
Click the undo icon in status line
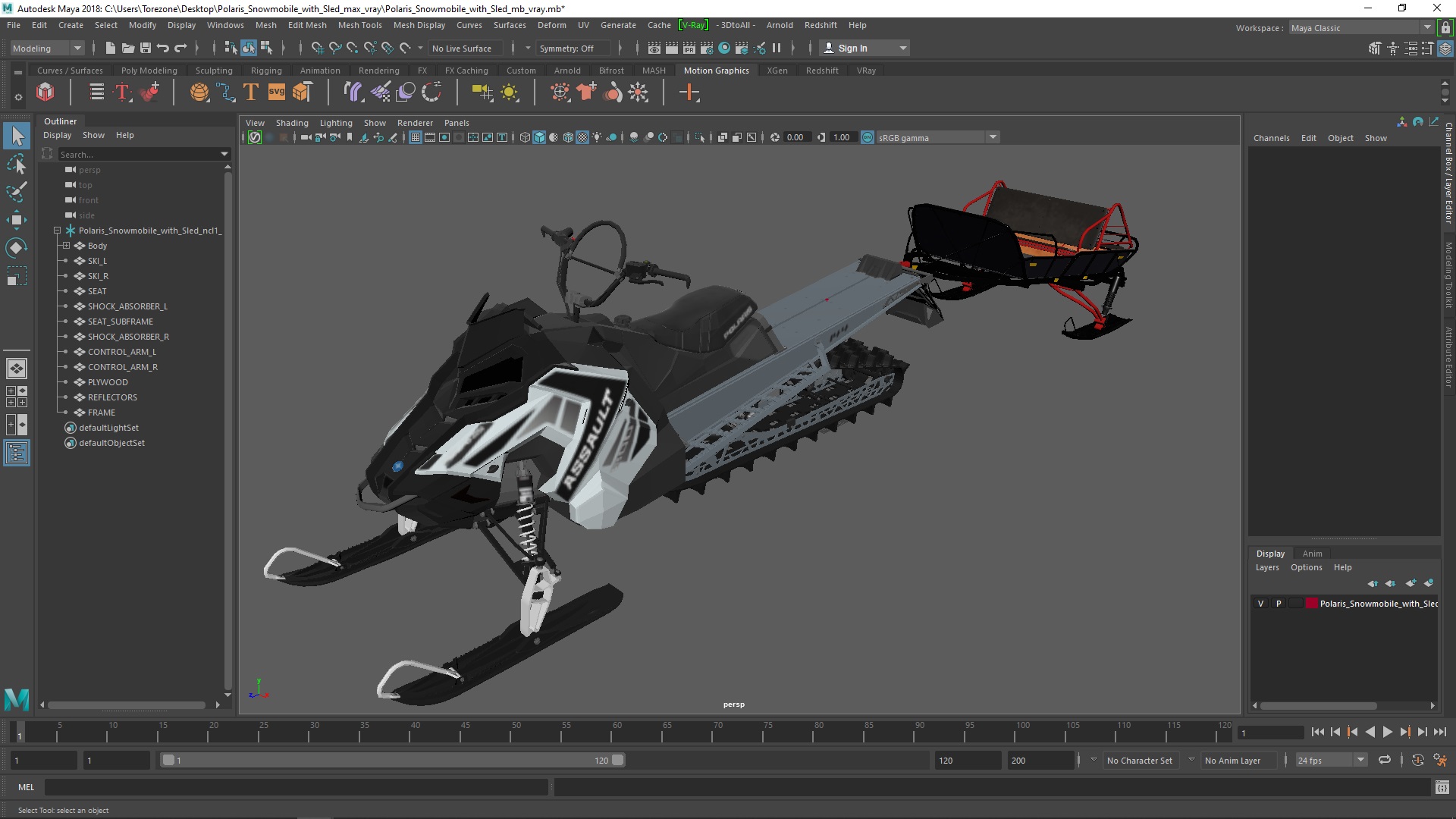[162, 48]
